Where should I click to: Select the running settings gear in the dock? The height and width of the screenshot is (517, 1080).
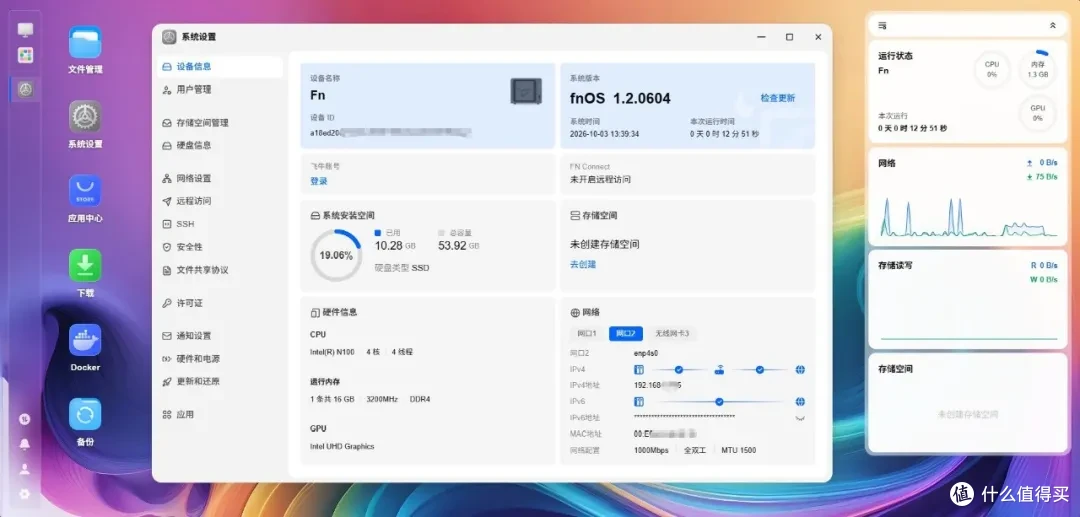pyautogui.click(x=25, y=89)
